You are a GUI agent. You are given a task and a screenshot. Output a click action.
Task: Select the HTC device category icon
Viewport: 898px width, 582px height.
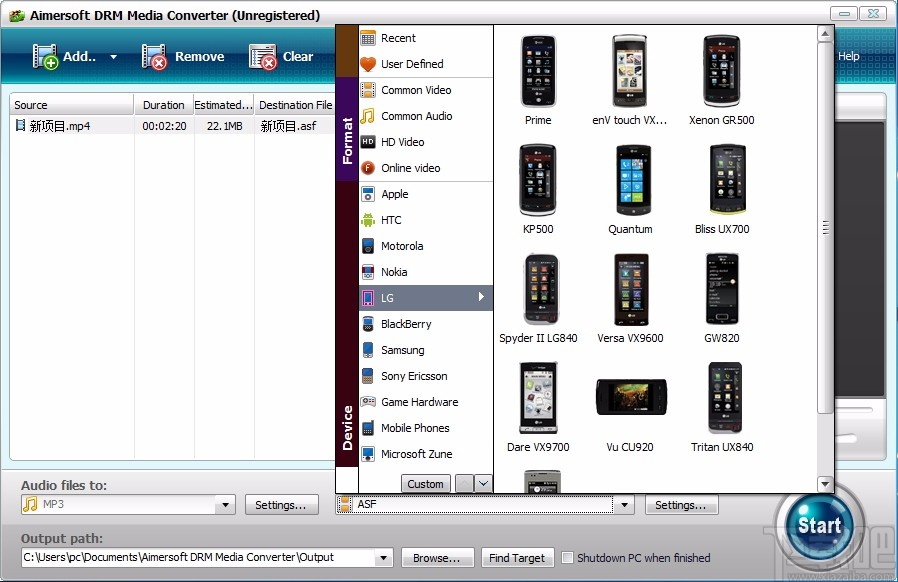370,220
